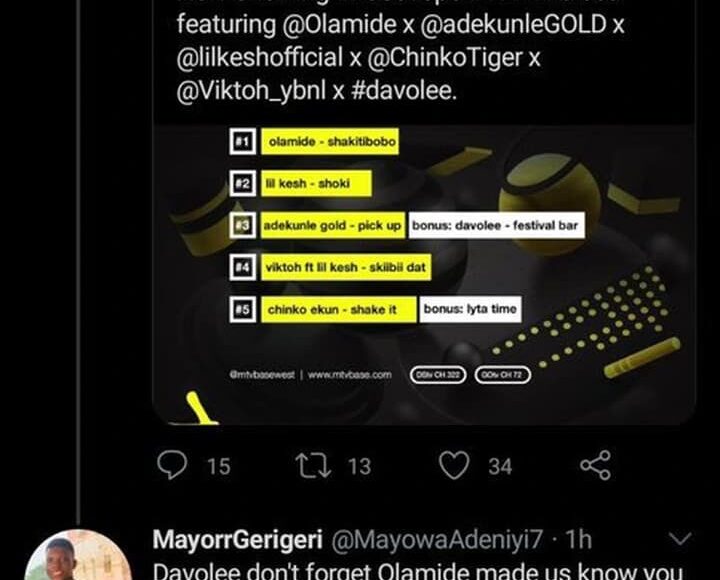This screenshot has height=580, width=720.
Task: Open the share icon on tweet
Action: pyautogui.click(x=596, y=465)
